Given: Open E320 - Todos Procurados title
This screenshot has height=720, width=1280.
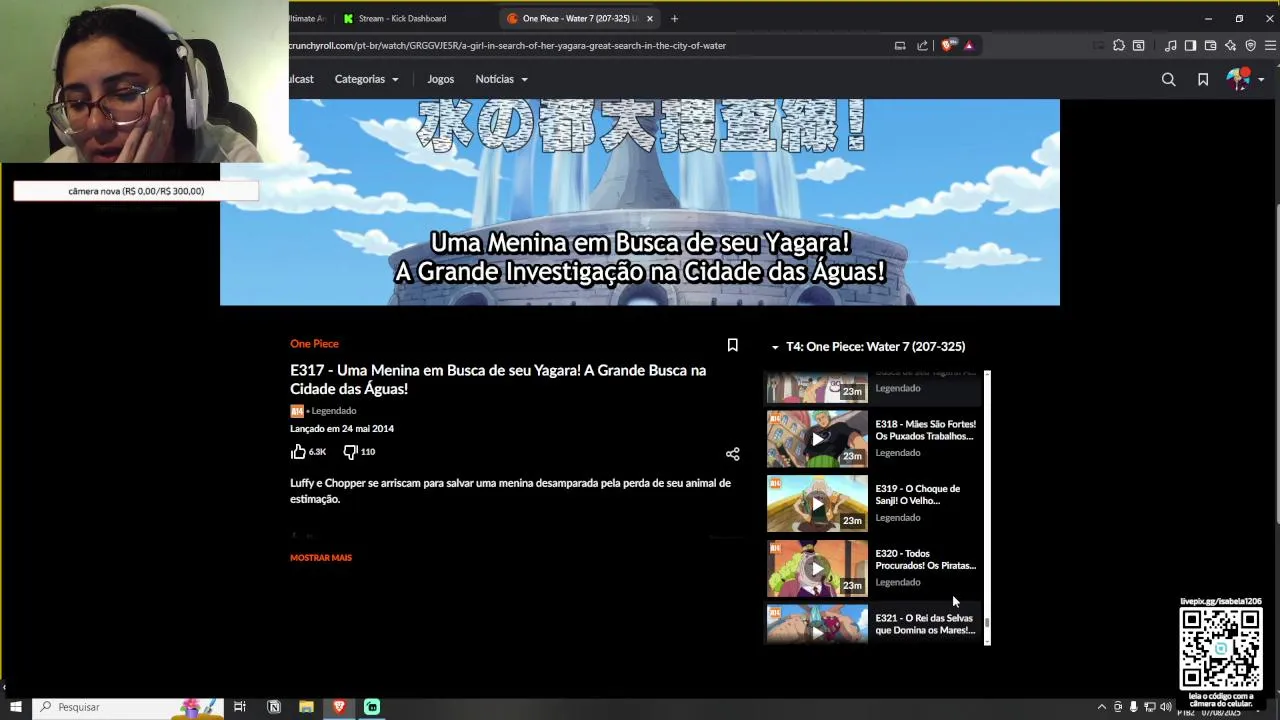Looking at the screenshot, I should pos(925,560).
